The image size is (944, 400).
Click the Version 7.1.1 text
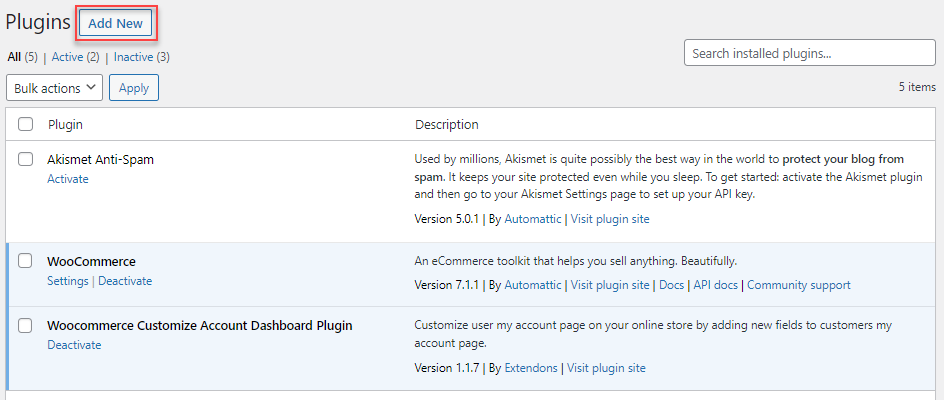coord(447,285)
